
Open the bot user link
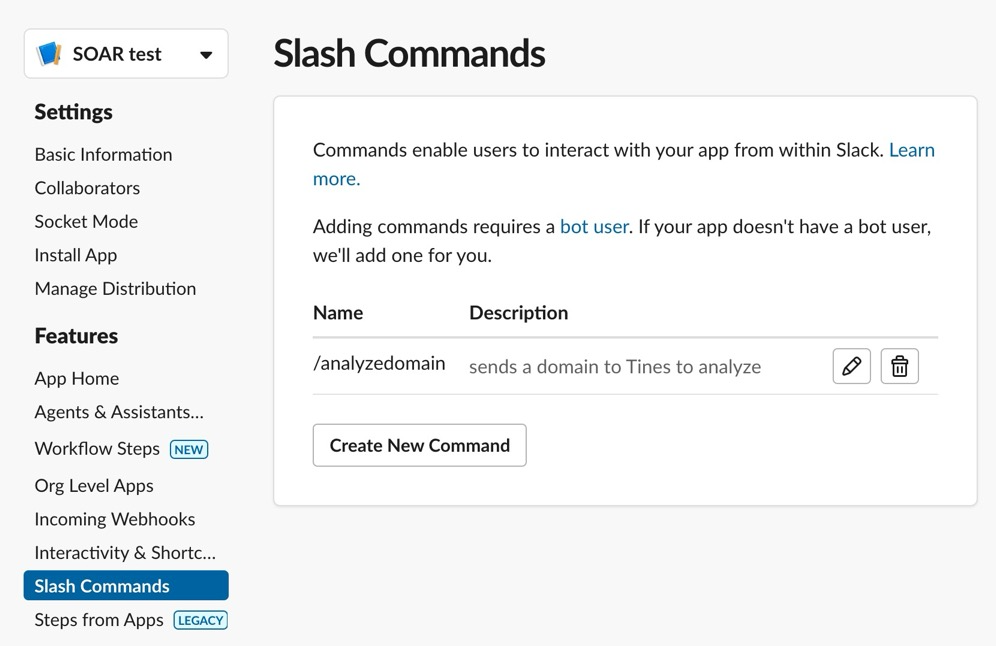pyautogui.click(x=594, y=227)
